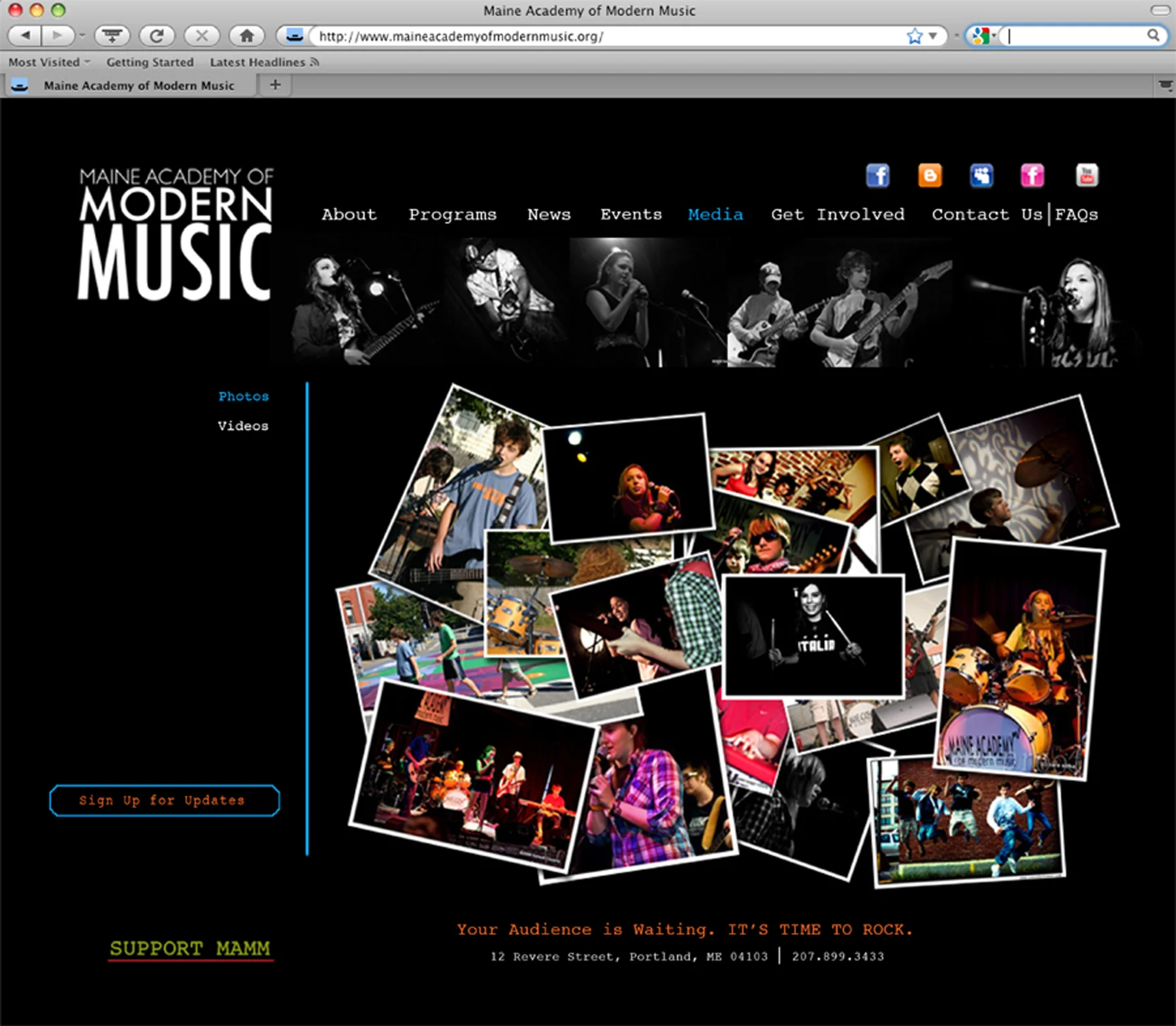The width and height of the screenshot is (1176, 1026).
Task: Click the window toolbar toggle pill button
Action: [1160, 10]
